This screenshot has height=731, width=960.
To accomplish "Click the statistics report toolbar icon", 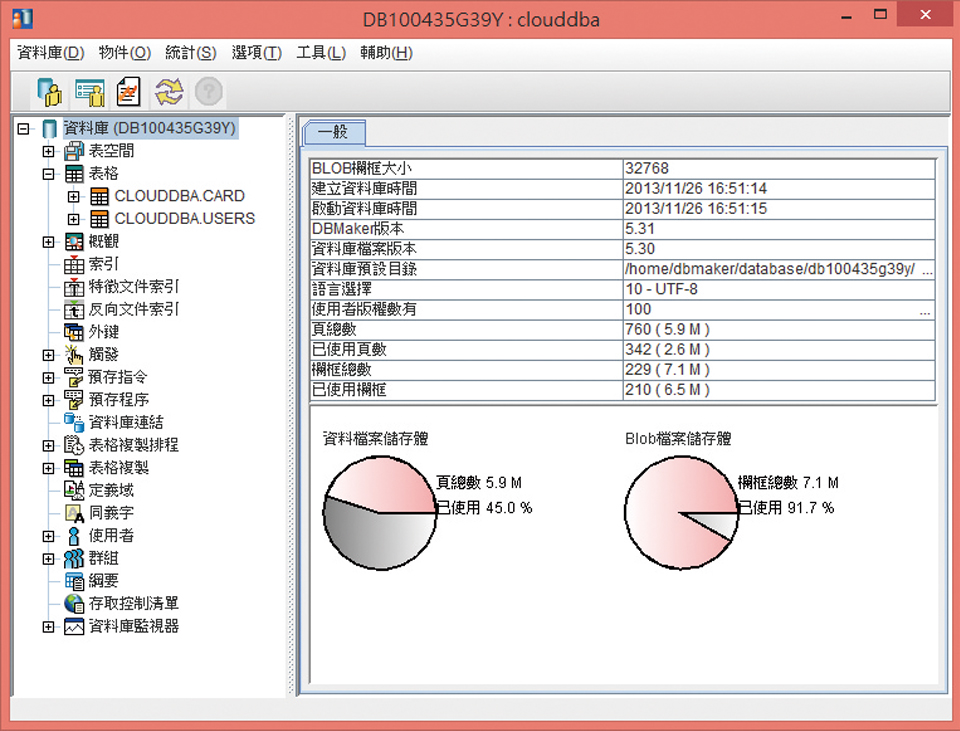I will [x=128, y=92].
